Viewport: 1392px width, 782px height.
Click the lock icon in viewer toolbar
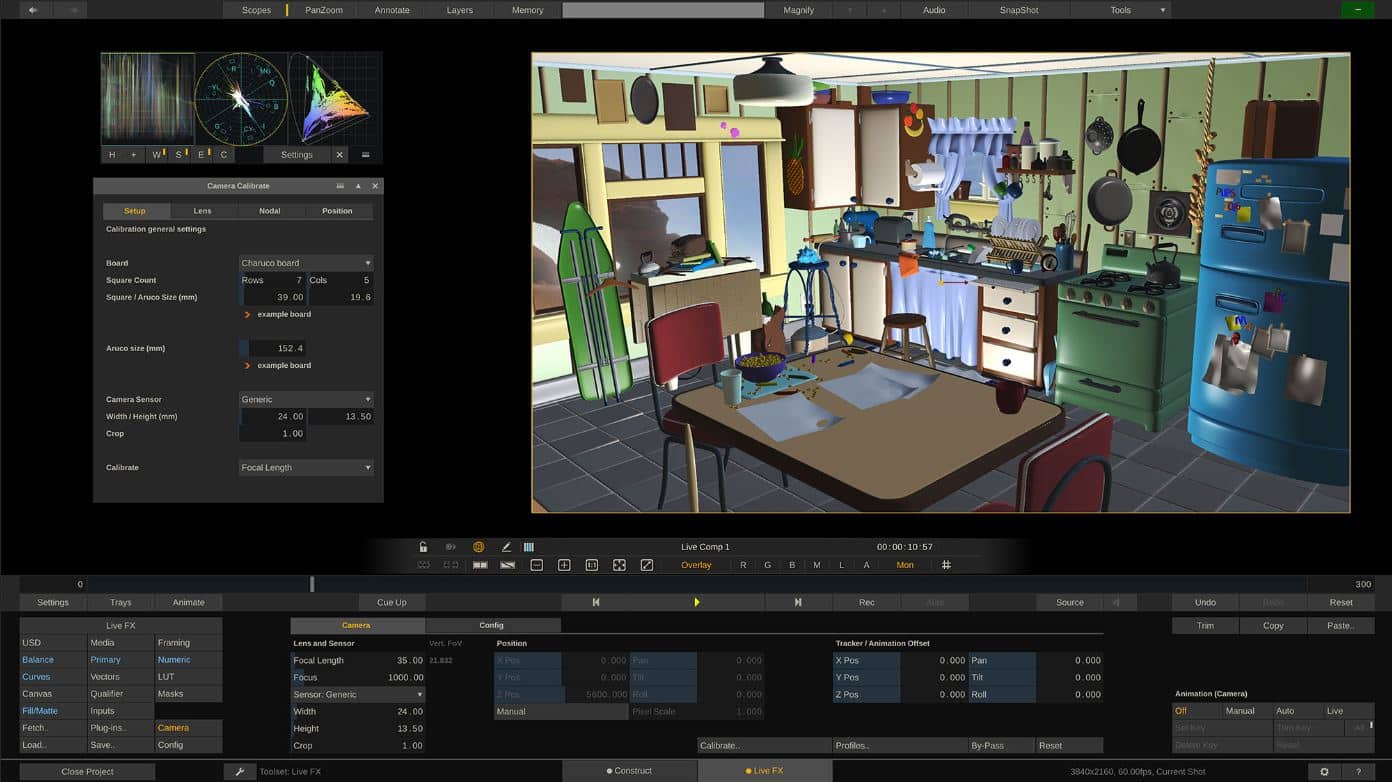(x=423, y=547)
